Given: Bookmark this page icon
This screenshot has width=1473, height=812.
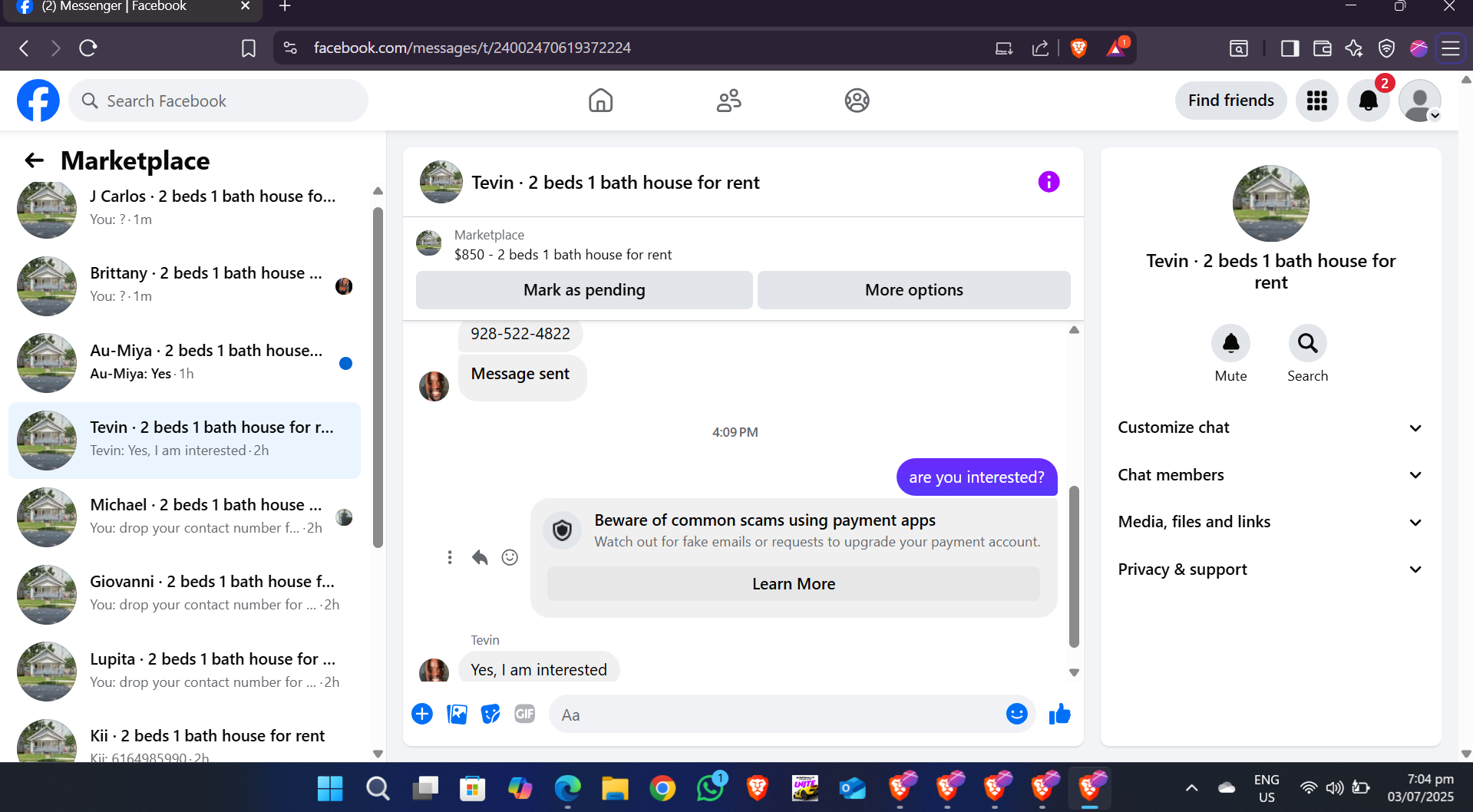Looking at the screenshot, I should coord(249,48).
